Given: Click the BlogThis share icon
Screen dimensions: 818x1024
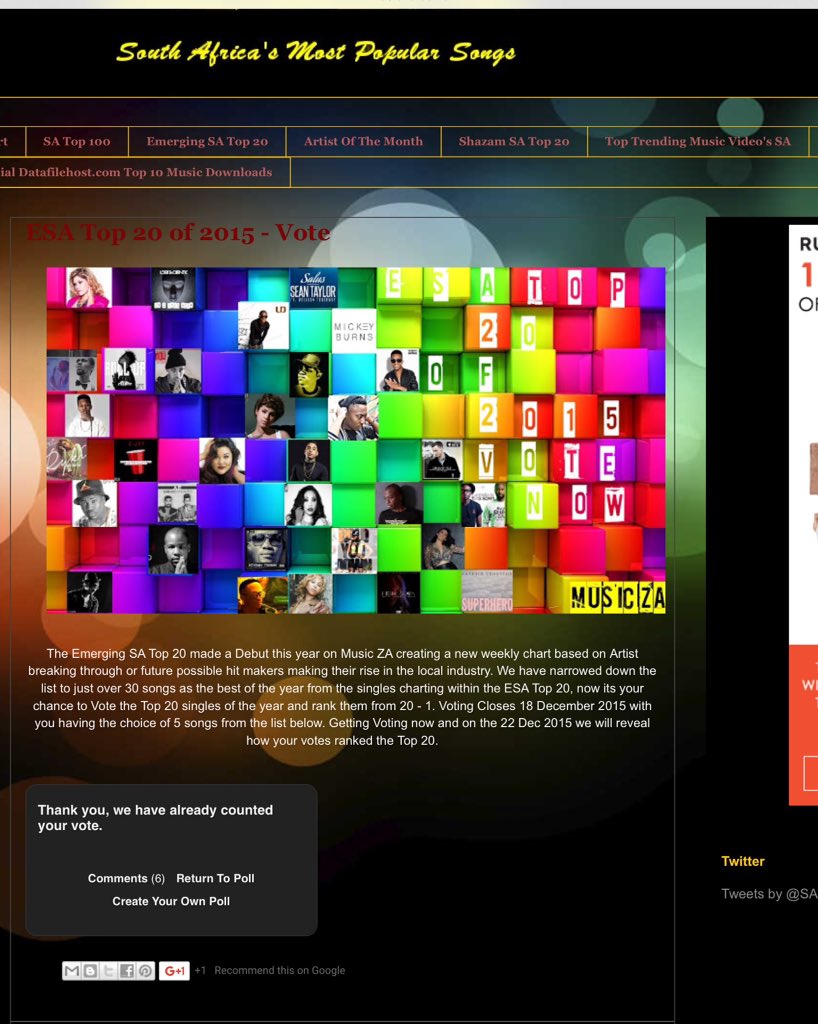Looking at the screenshot, I should pyautogui.click(x=90, y=971).
